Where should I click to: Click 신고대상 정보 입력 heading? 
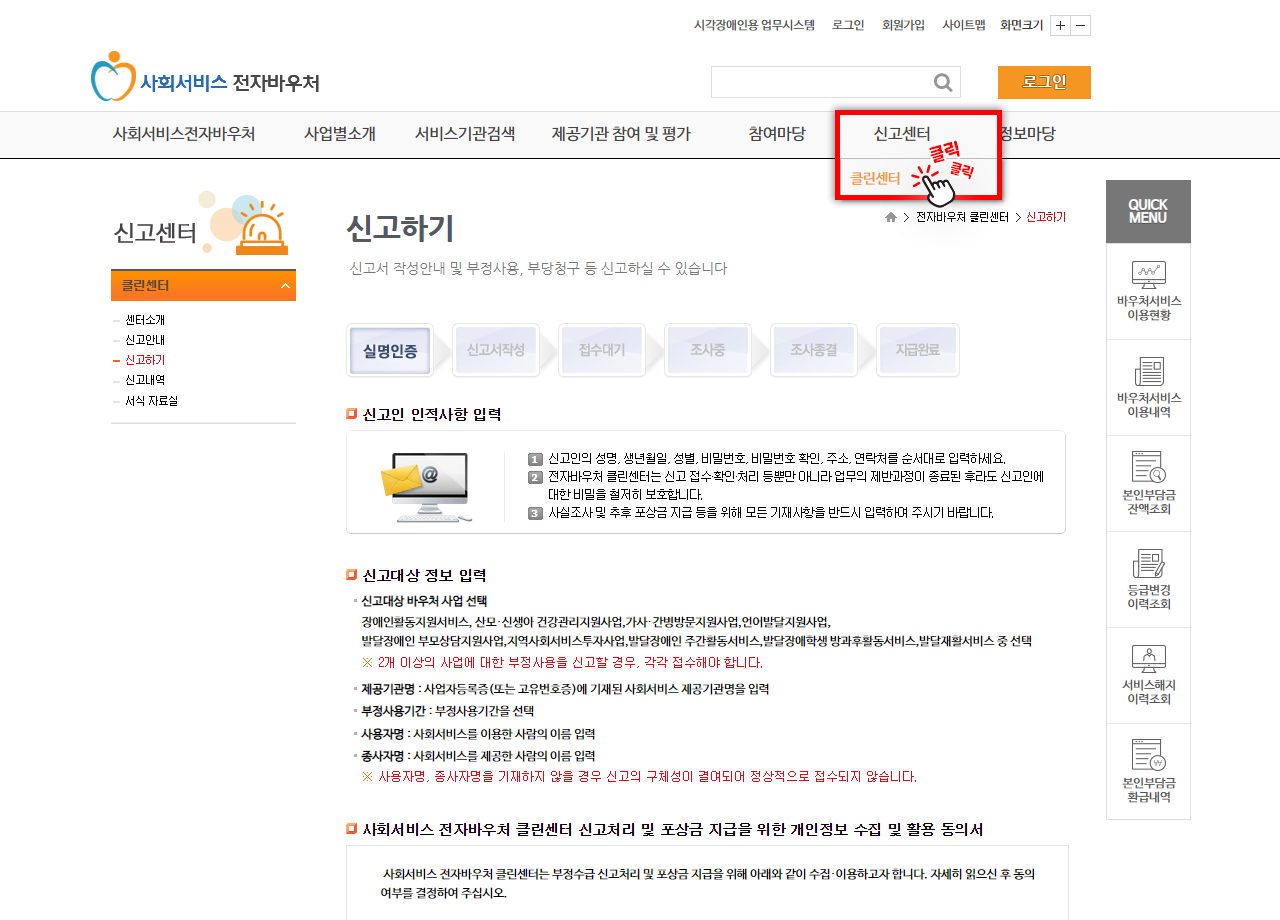[x=424, y=575]
